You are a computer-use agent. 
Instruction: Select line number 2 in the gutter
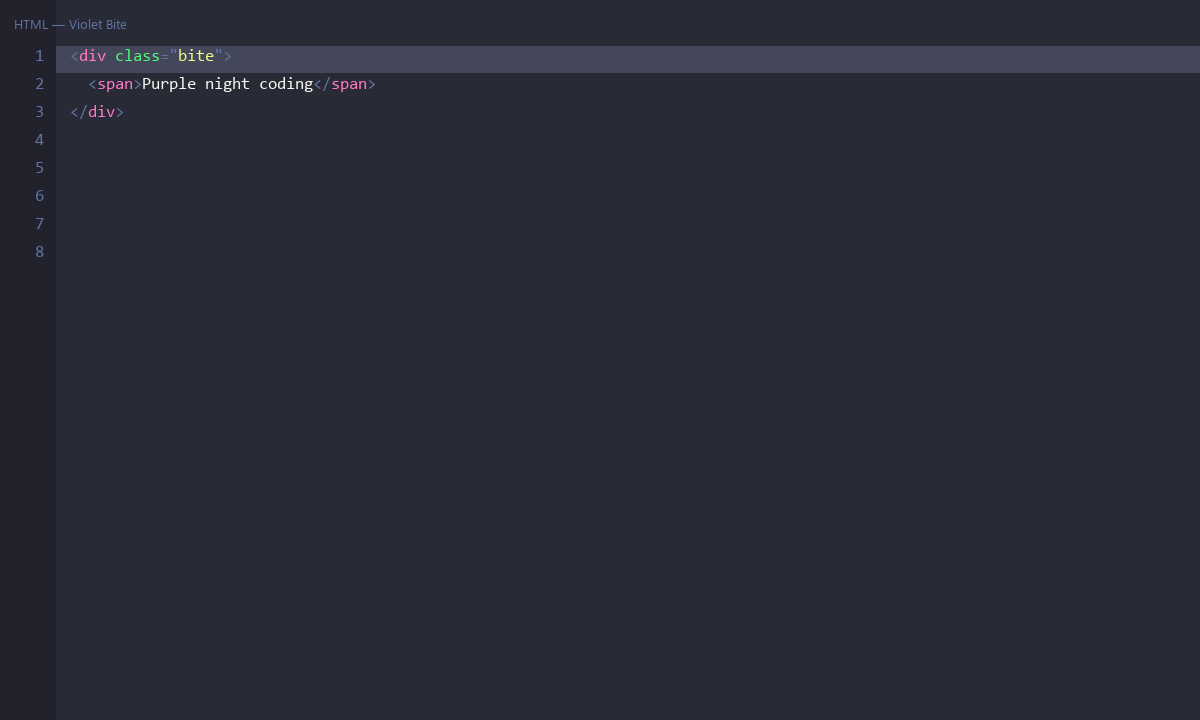[x=39, y=84]
